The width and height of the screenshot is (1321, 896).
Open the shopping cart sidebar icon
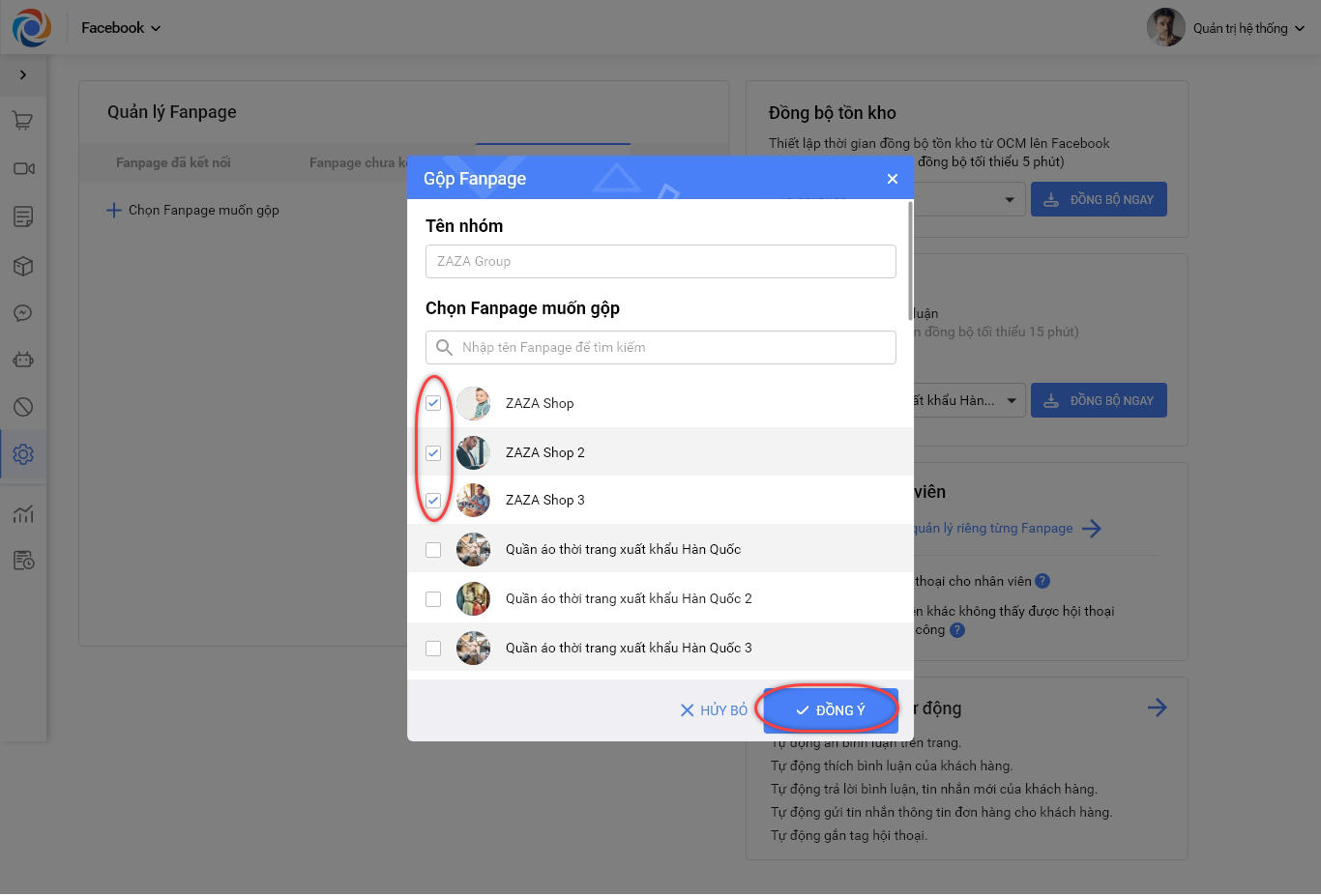tap(23, 121)
